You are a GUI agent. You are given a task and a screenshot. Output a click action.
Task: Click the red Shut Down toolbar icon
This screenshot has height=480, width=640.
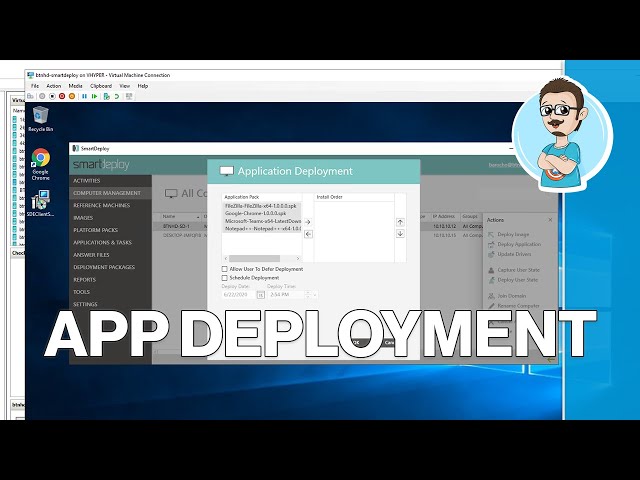(x=62, y=96)
